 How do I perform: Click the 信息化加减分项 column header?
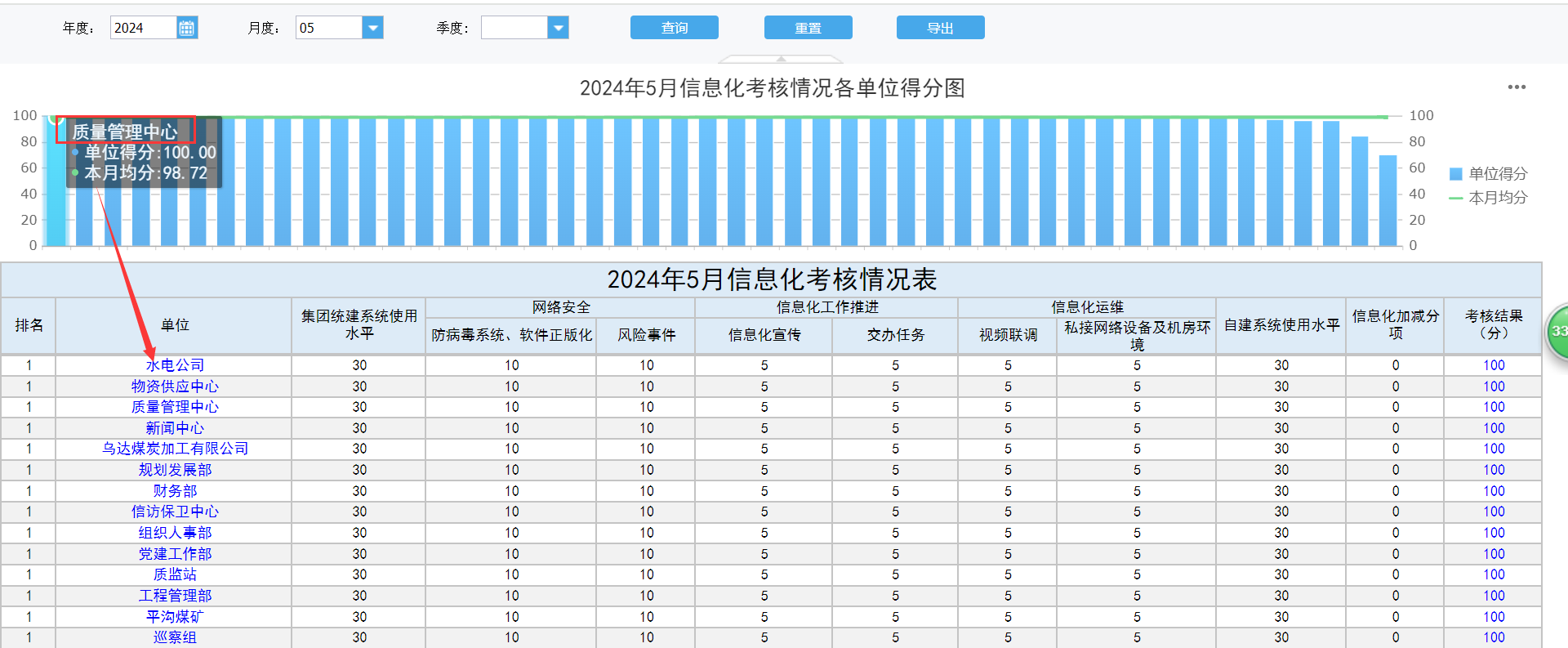pos(1395,325)
